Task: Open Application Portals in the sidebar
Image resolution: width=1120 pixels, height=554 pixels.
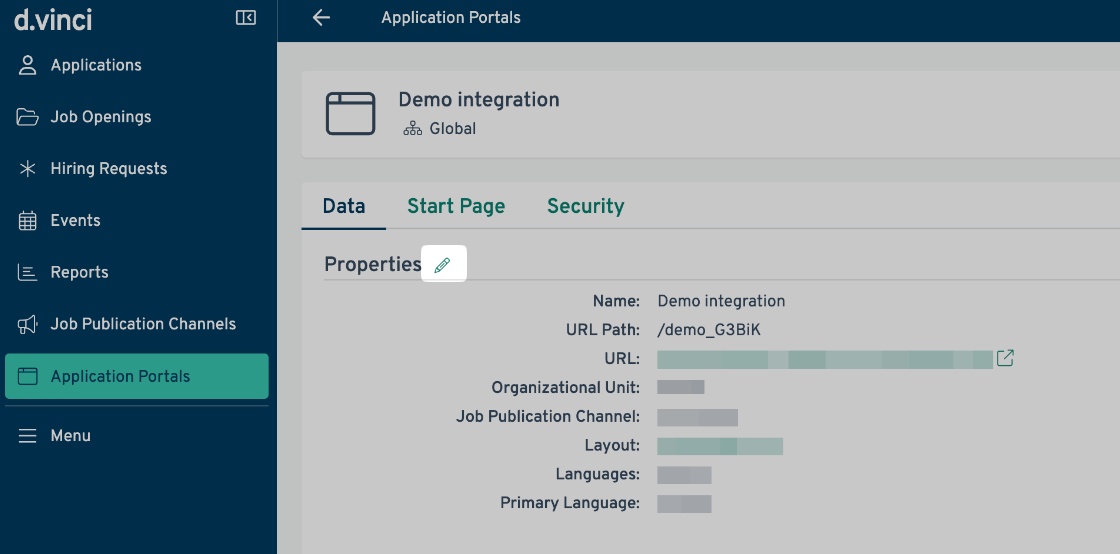Action: click(x=120, y=377)
